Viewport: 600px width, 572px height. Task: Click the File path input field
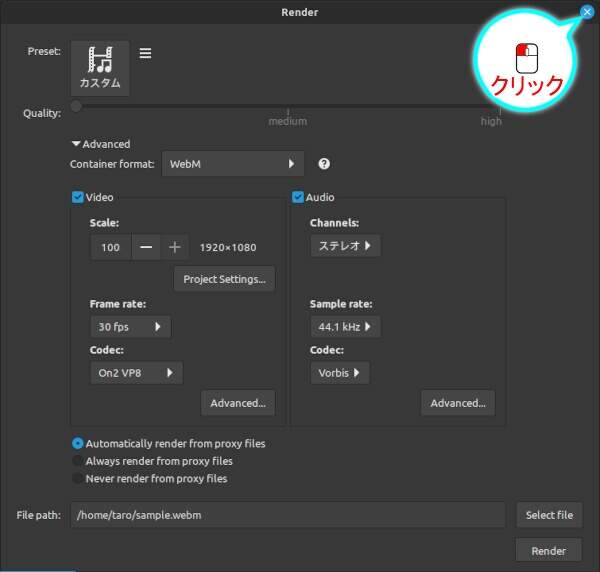(287, 515)
